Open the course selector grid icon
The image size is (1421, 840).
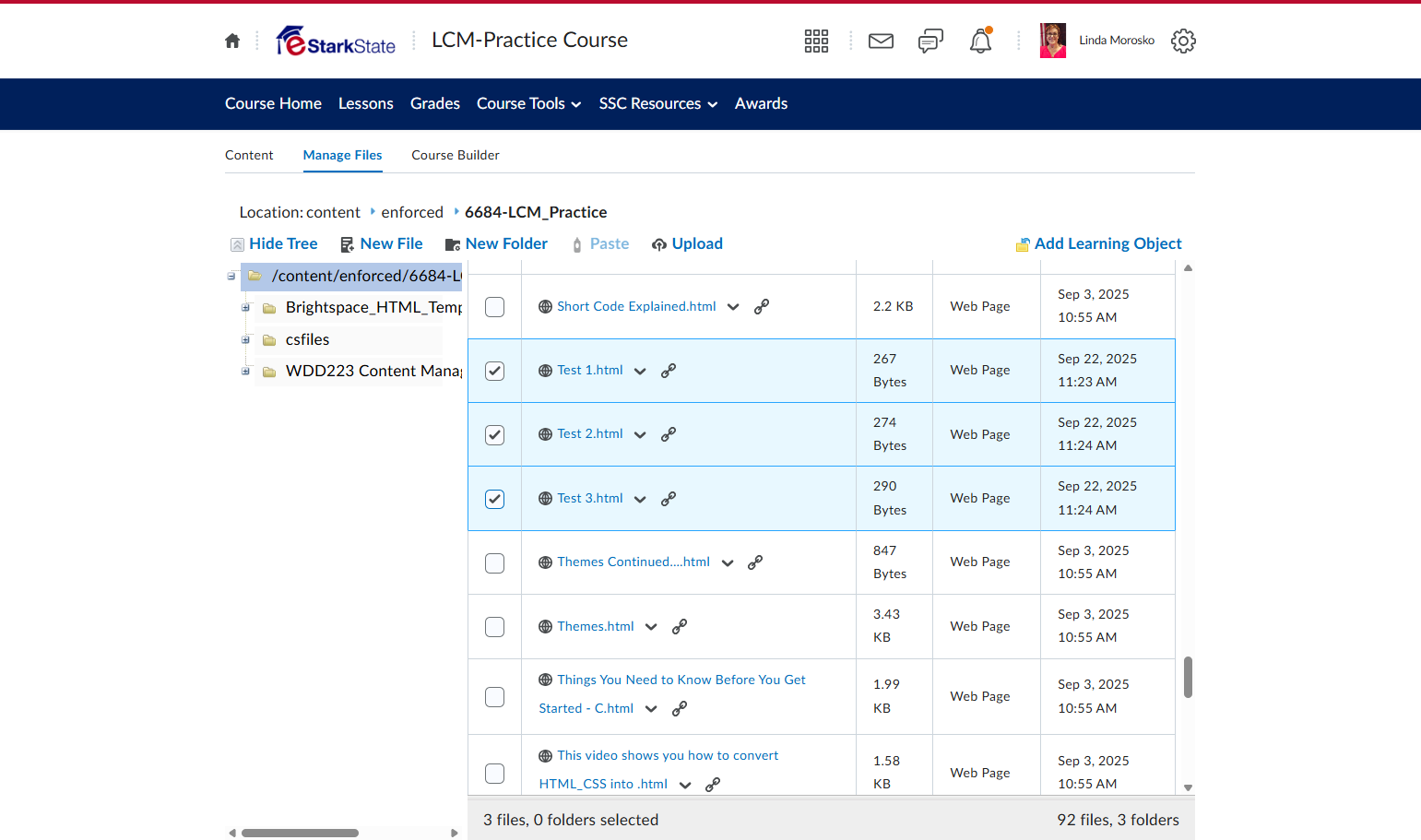coord(816,41)
